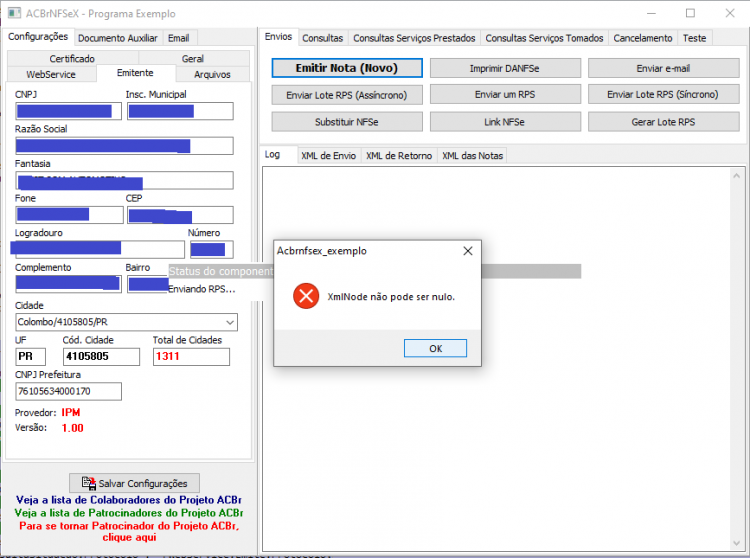Click the Insc. Municipal input field
The height and width of the screenshot is (558, 750).
point(180,111)
